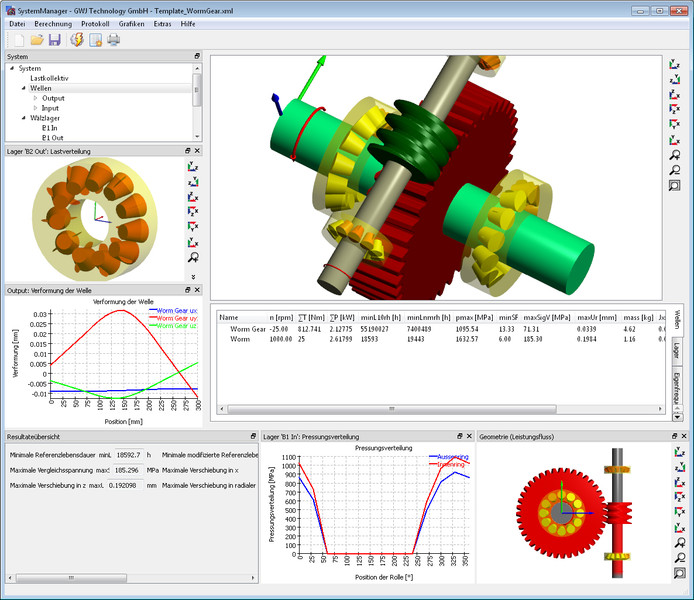Screen dimensions: 694x600
Task: Expand the Output node in the System tree
Action: 35,98
